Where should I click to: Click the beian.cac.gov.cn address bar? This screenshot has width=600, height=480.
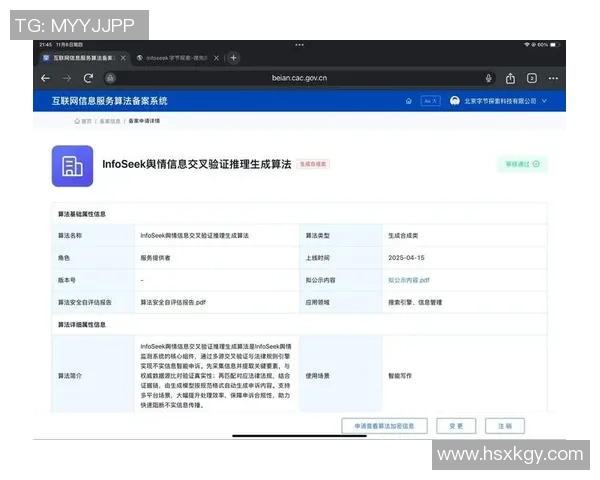pos(299,78)
